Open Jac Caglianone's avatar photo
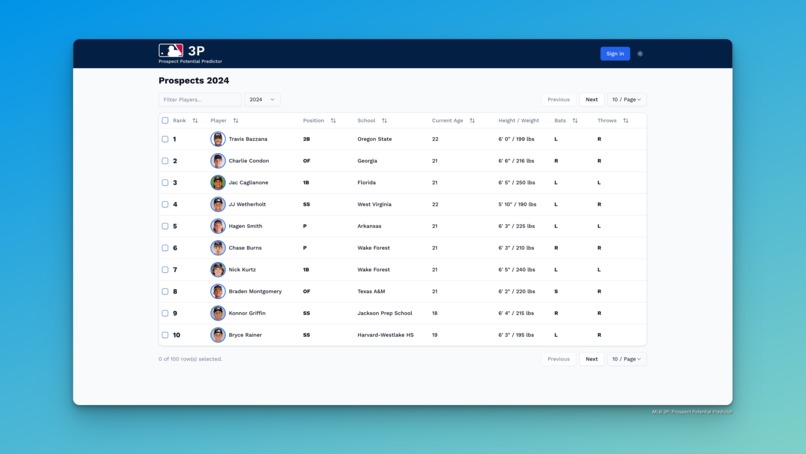The height and width of the screenshot is (454, 806). [x=218, y=183]
